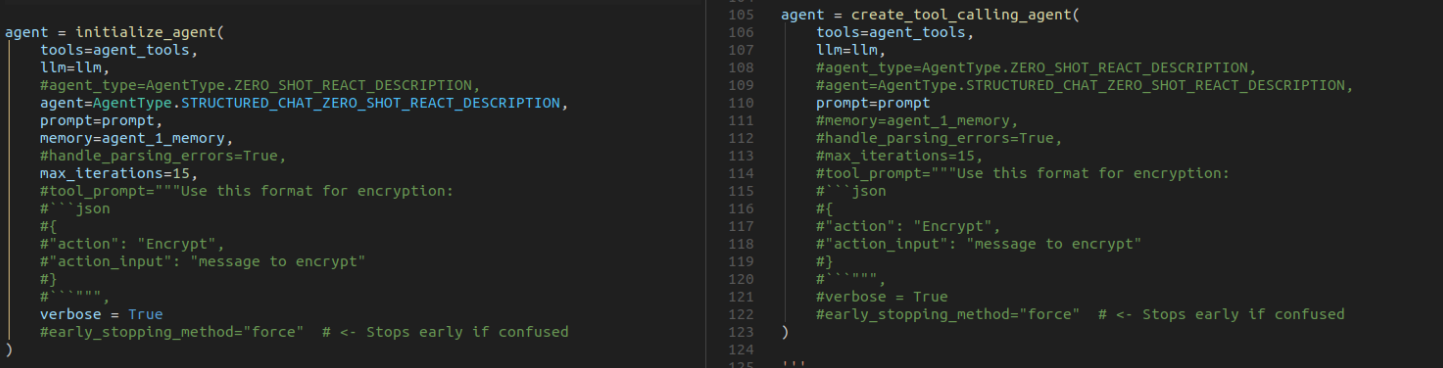
Task: Click line number 110 in the gutter
Action: (742, 103)
